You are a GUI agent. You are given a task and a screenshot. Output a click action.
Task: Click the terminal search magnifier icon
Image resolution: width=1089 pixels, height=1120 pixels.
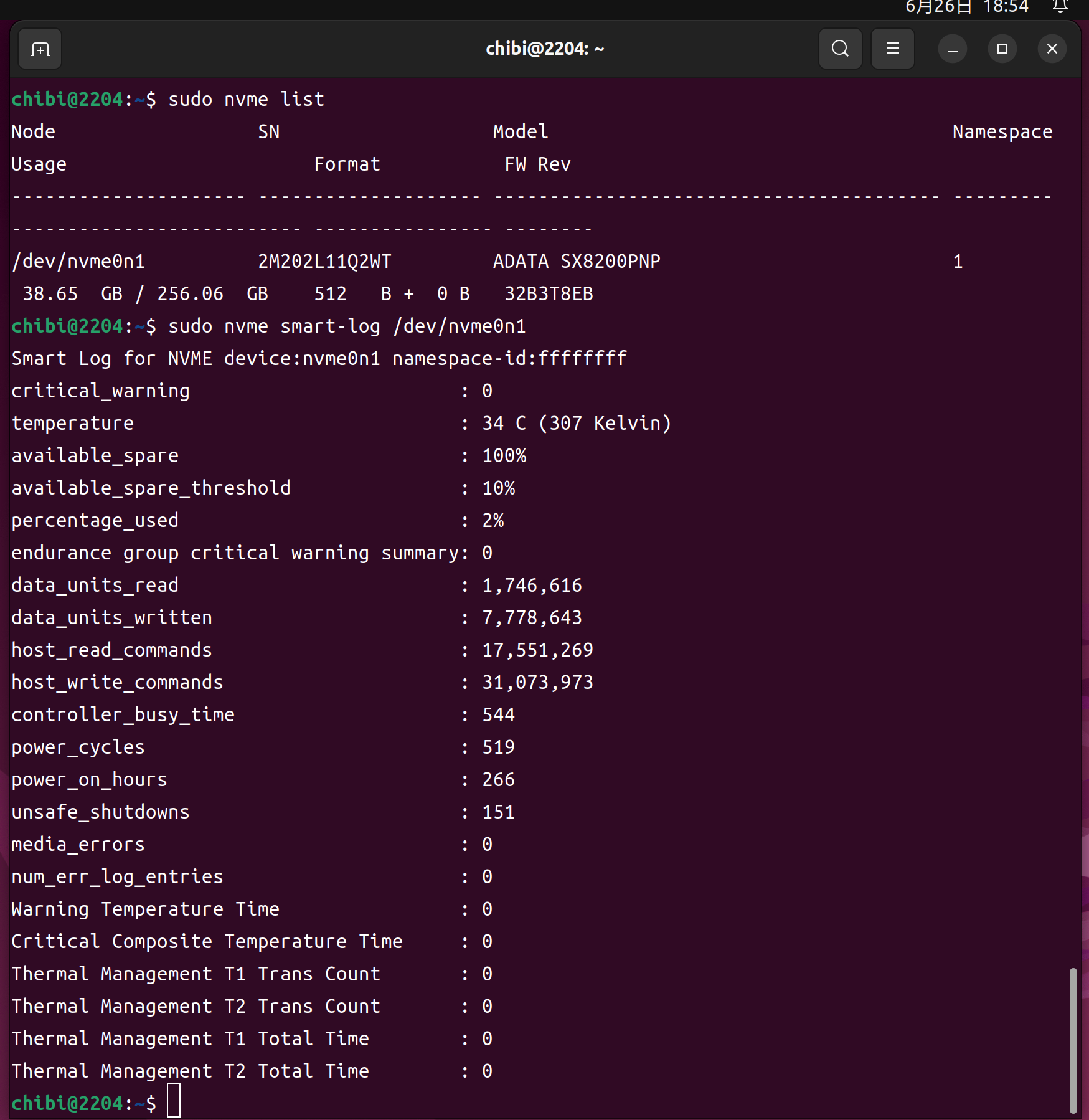pyautogui.click(x=840, y=49)
